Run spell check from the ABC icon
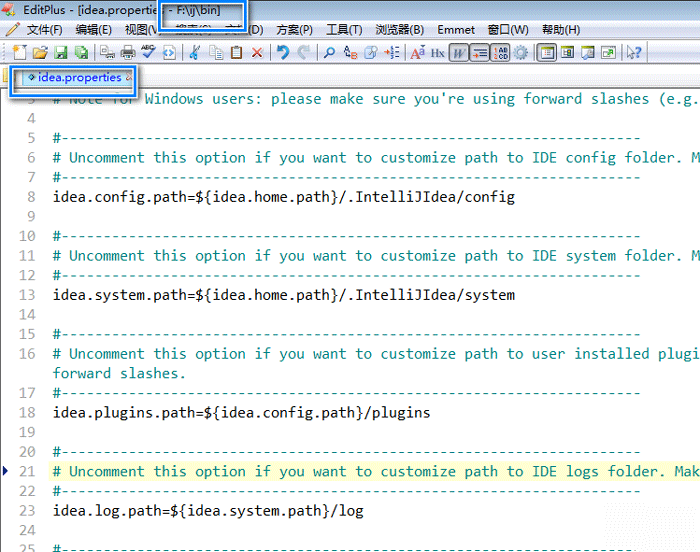700x552 pixels. point(148,53)
